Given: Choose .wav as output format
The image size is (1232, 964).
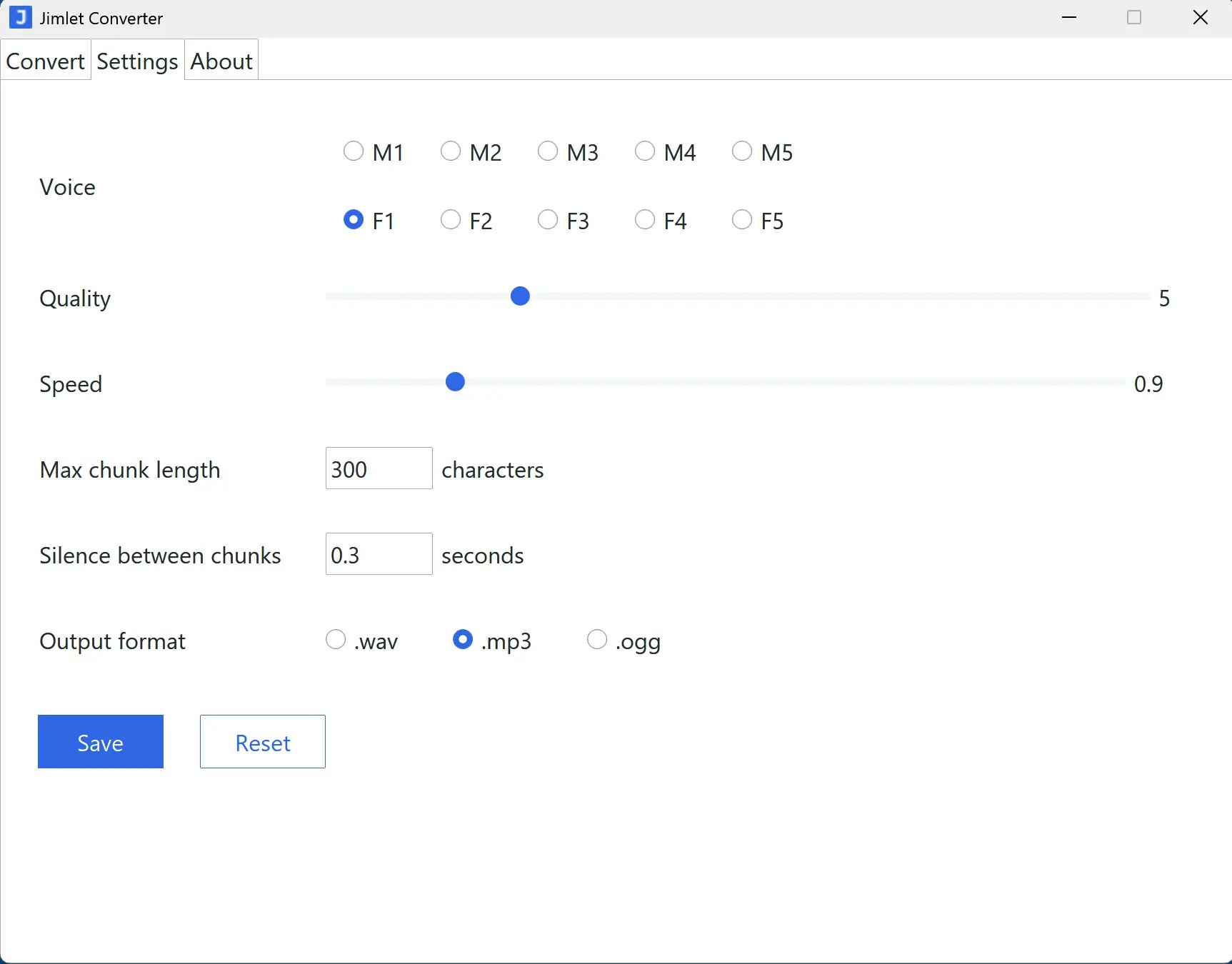Looking at the screenshot, I should [x=335, y=639].
